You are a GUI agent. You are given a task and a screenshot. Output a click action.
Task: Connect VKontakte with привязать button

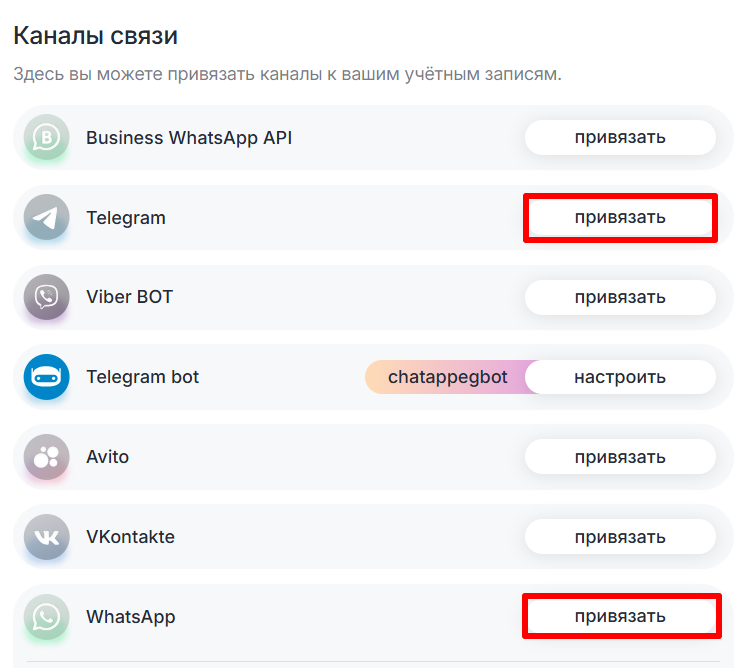pos(620,537)
